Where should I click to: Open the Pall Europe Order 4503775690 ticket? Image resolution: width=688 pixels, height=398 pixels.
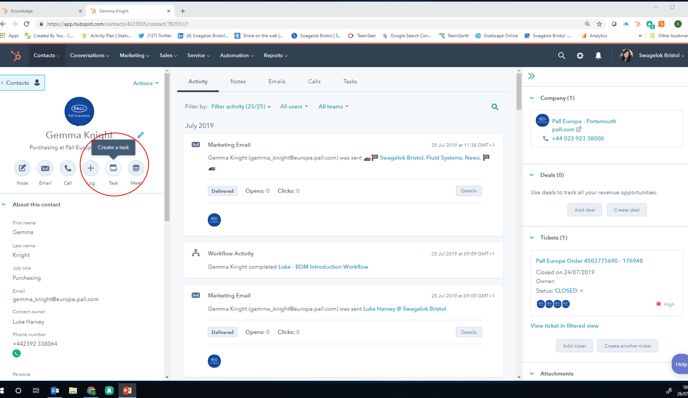[x=589, y=261]
